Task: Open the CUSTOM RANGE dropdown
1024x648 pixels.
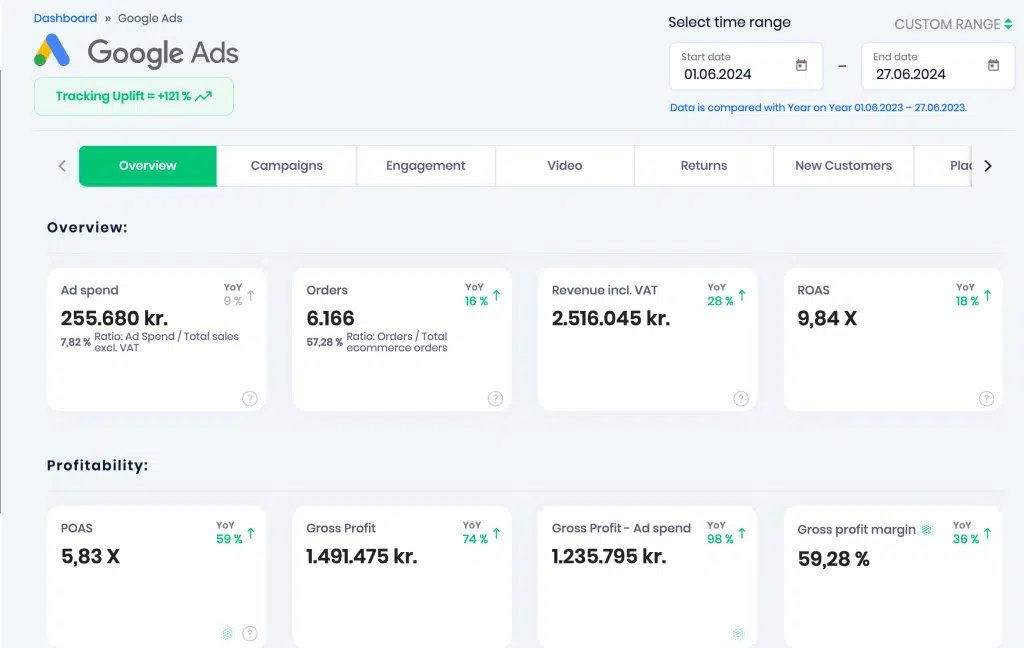Action: tap(953, 24)
